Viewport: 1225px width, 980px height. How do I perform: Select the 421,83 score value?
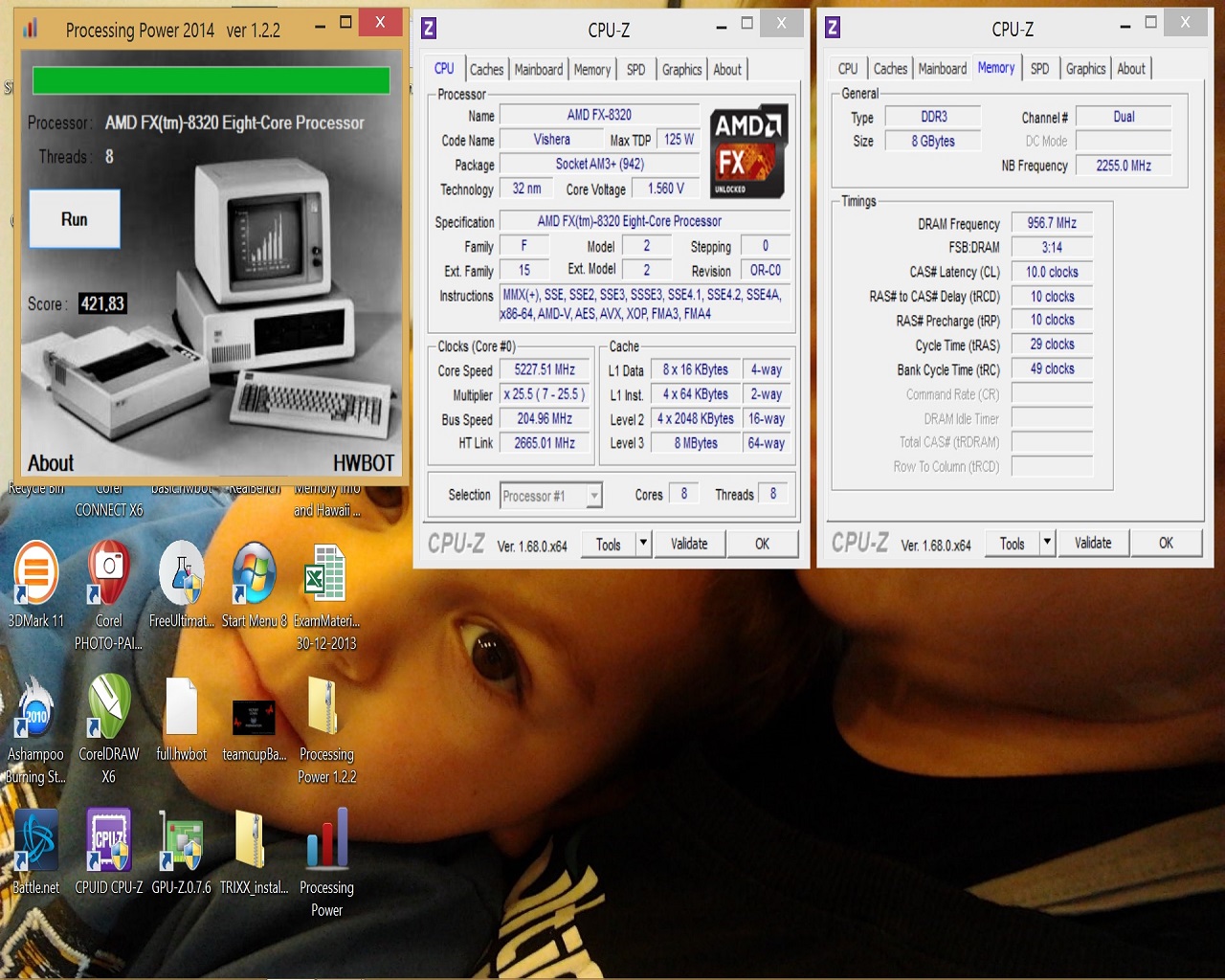click(102, 303)
